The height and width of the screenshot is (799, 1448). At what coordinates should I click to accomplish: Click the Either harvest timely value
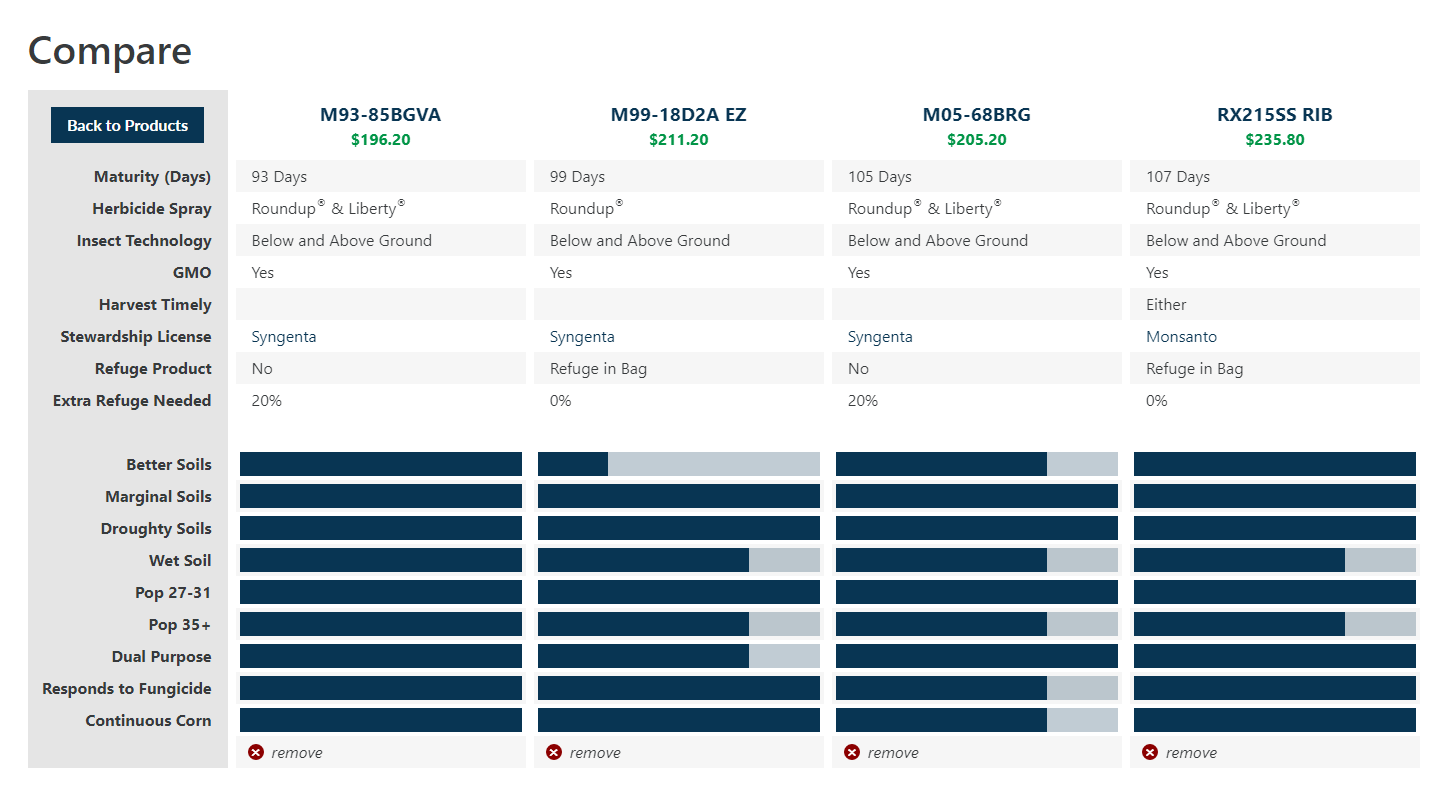(1166, 305)
